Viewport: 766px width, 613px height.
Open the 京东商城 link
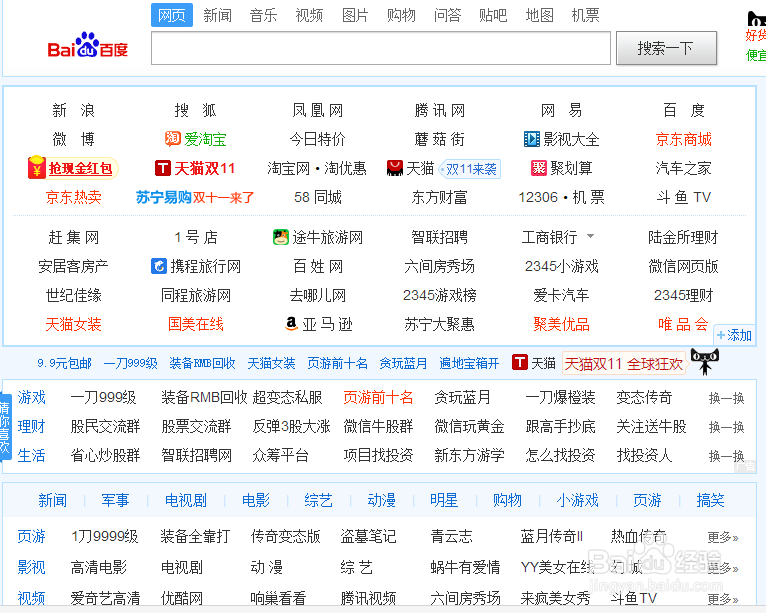[x=683, y=139]
